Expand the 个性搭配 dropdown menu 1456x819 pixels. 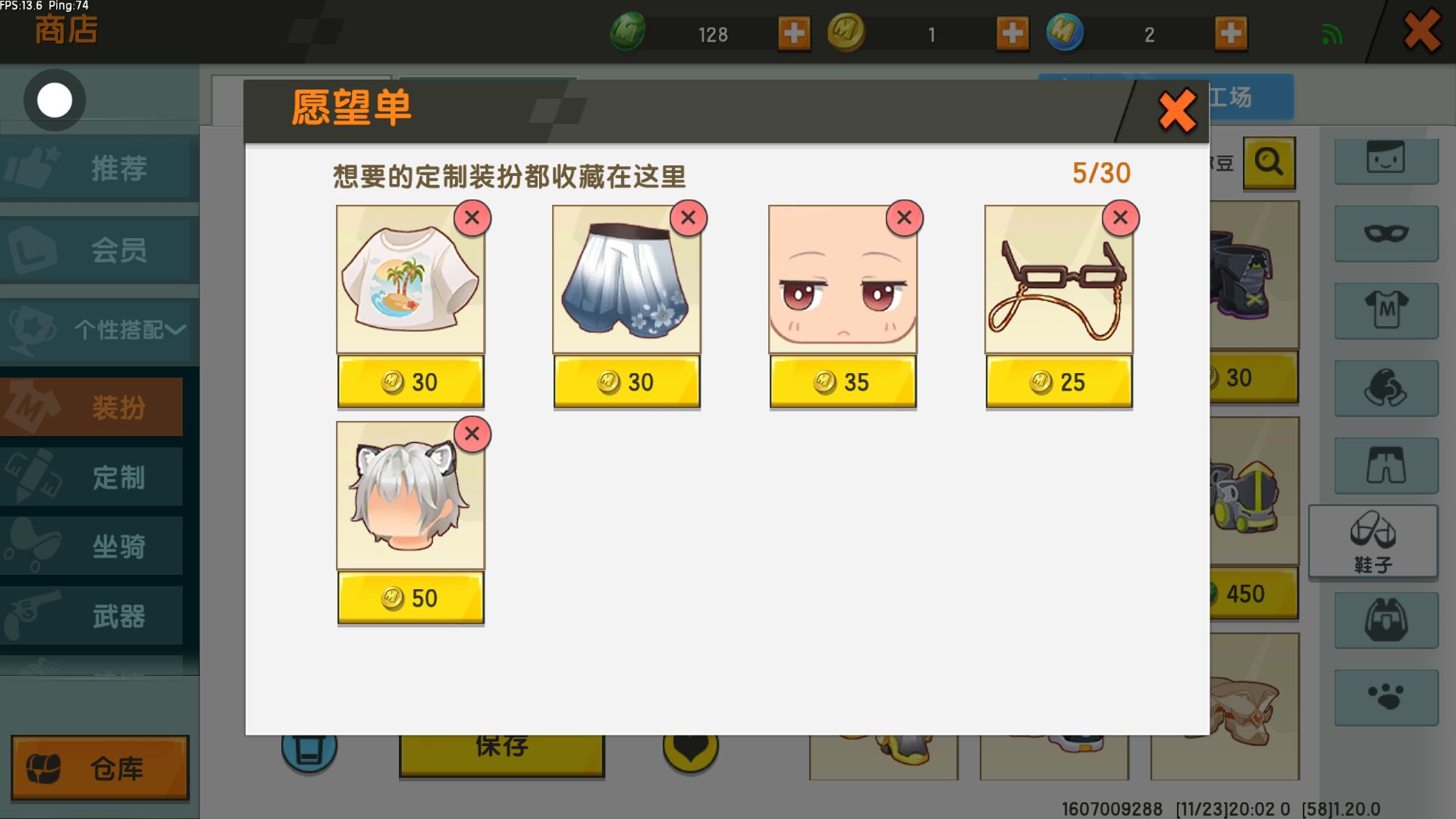click(99, 330)
